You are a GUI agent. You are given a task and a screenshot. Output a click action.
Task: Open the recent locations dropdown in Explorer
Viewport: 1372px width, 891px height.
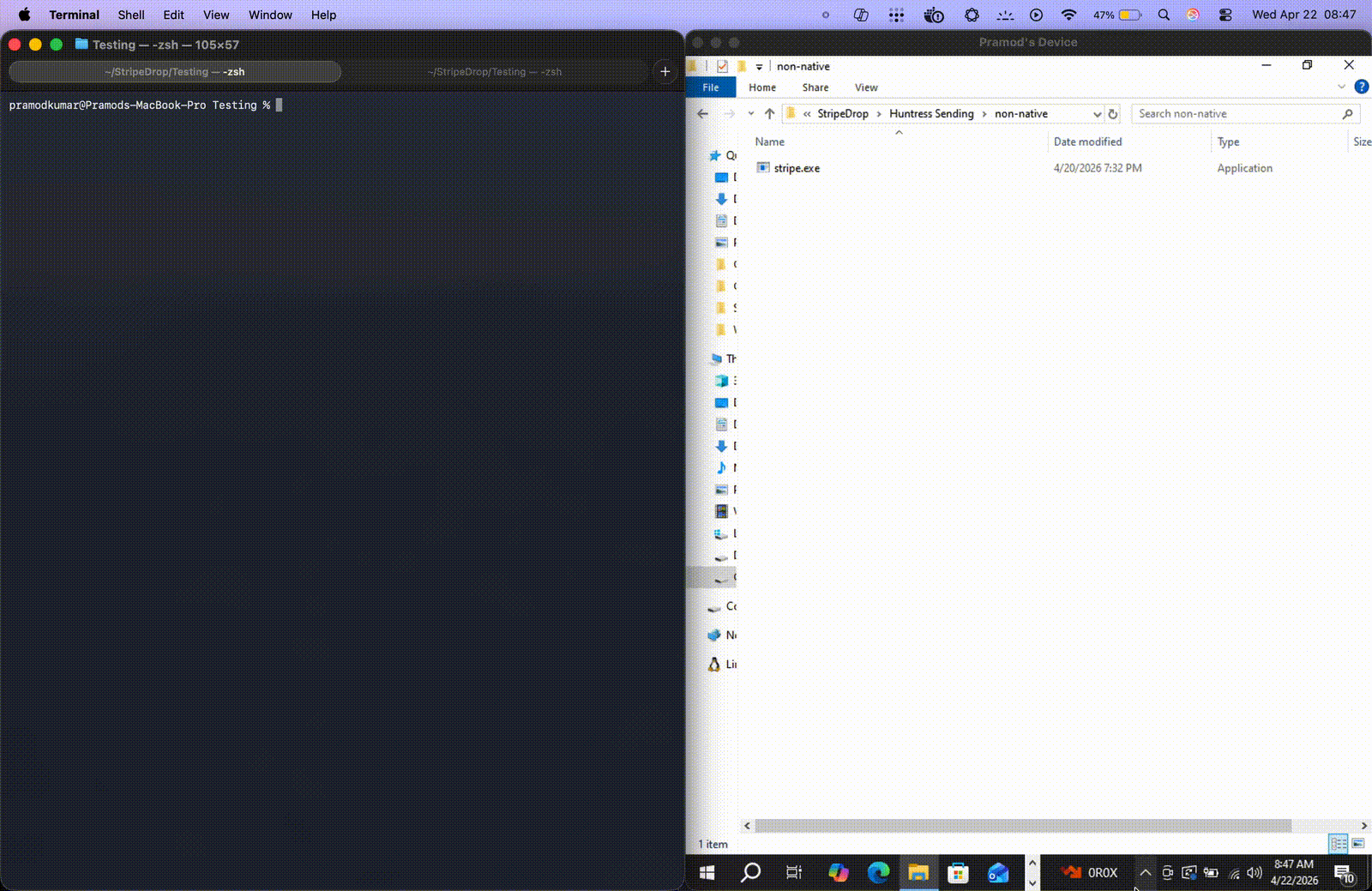pos(750,114)
